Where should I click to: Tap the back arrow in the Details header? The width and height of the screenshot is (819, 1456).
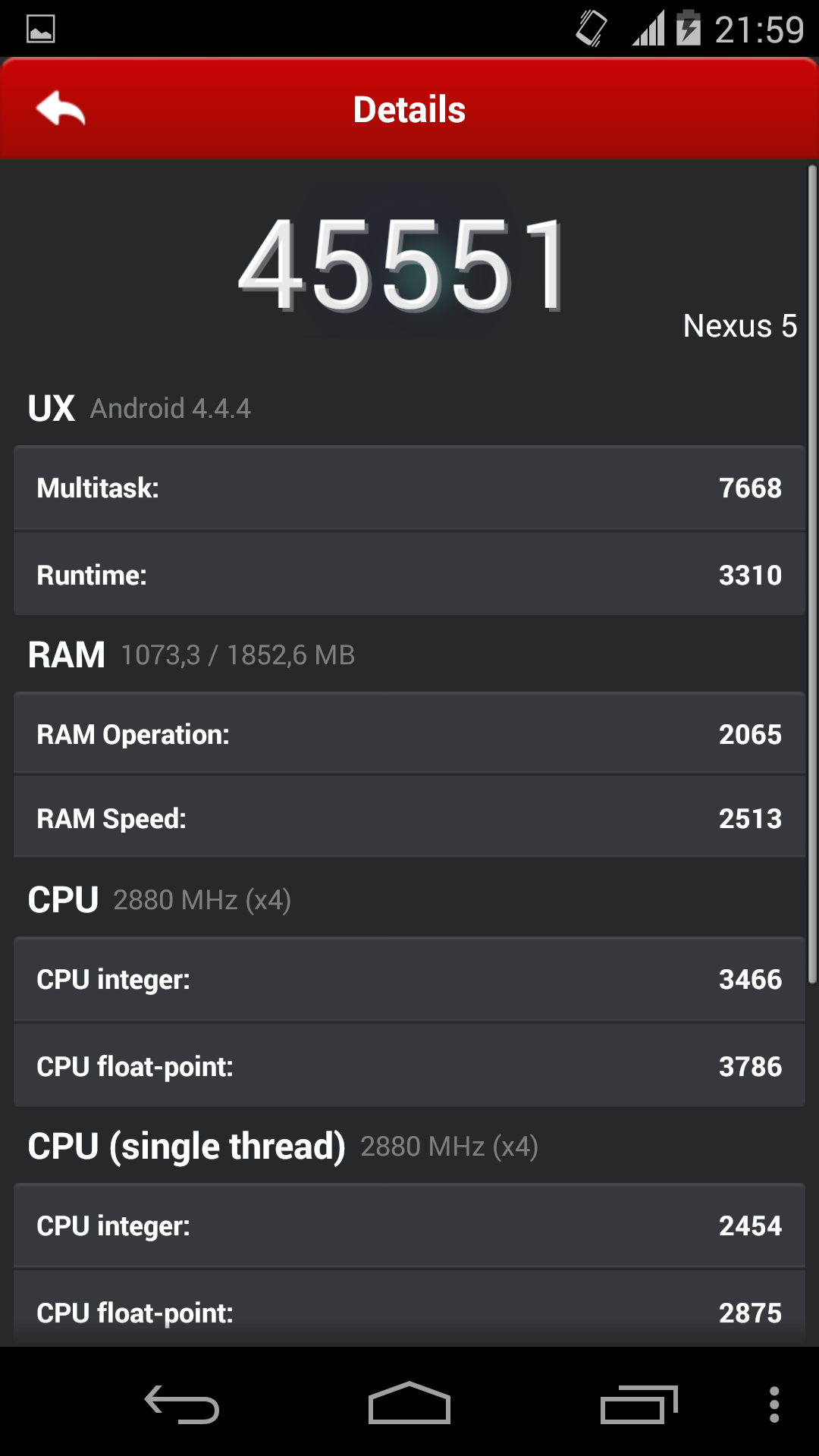pos(61,108)
